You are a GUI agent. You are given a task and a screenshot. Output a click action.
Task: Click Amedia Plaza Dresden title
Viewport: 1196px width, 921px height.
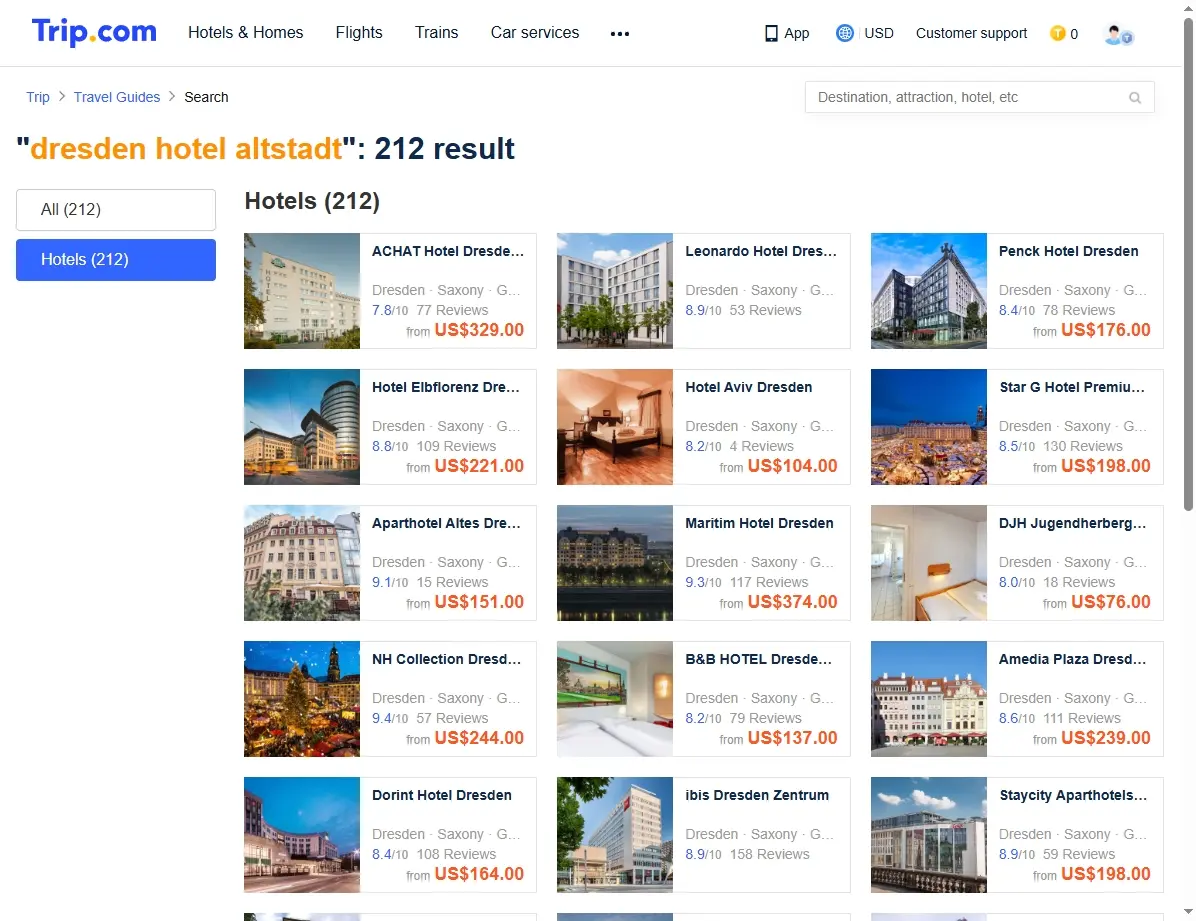coord(1072,659)
